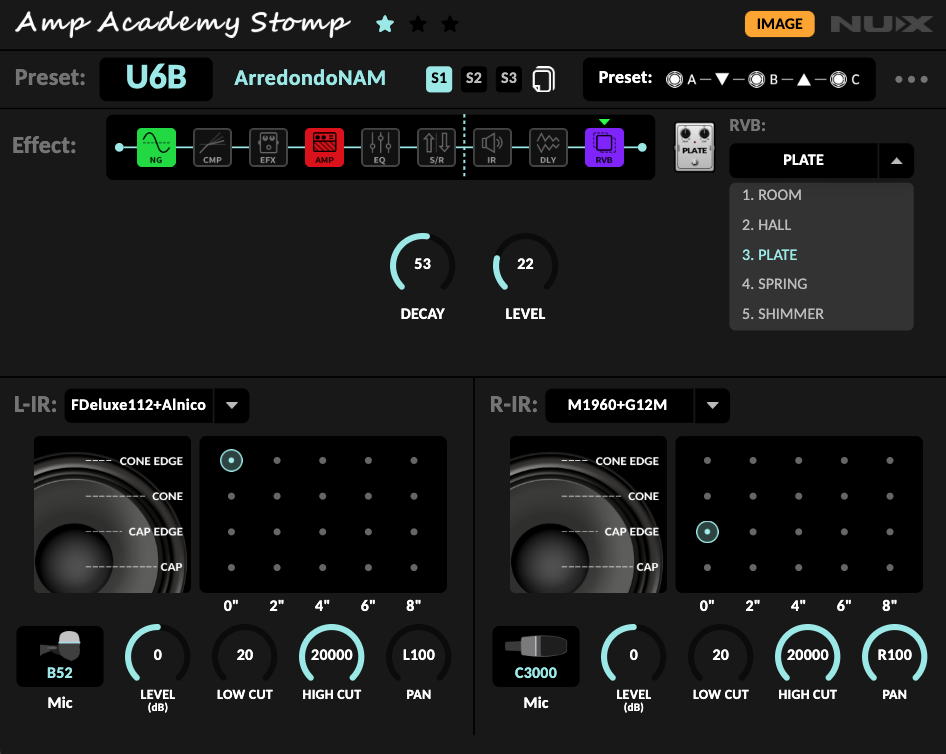
Task: Open the FDeluxe112+Alnico cabinet selector
Action: (x=139, y=405)
